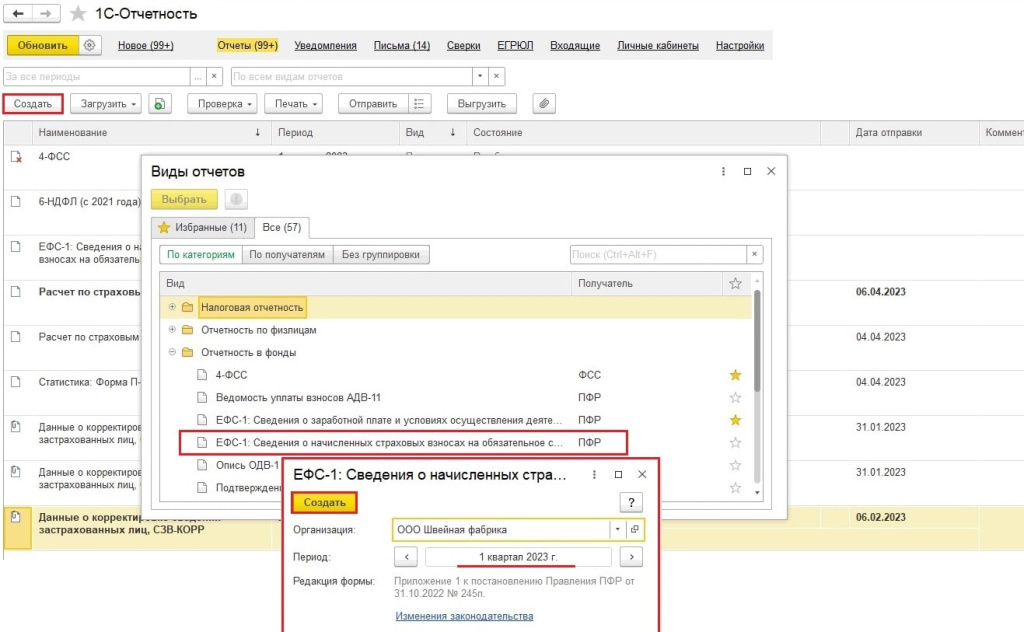Open the Письма (14) section
The image size is (1024, 632).
(x=402, y=46)
